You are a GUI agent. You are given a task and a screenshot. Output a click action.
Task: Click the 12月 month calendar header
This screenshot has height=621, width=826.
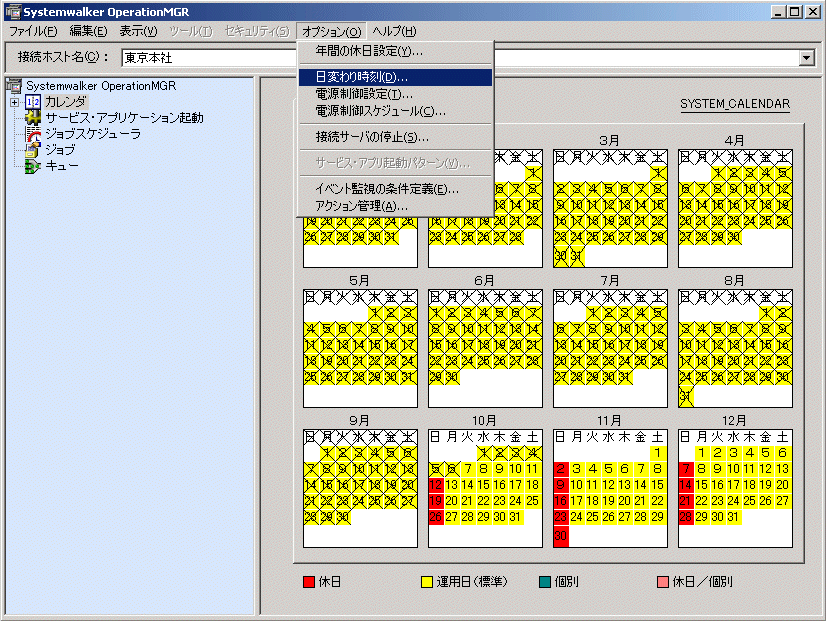[x=734, y=420]
